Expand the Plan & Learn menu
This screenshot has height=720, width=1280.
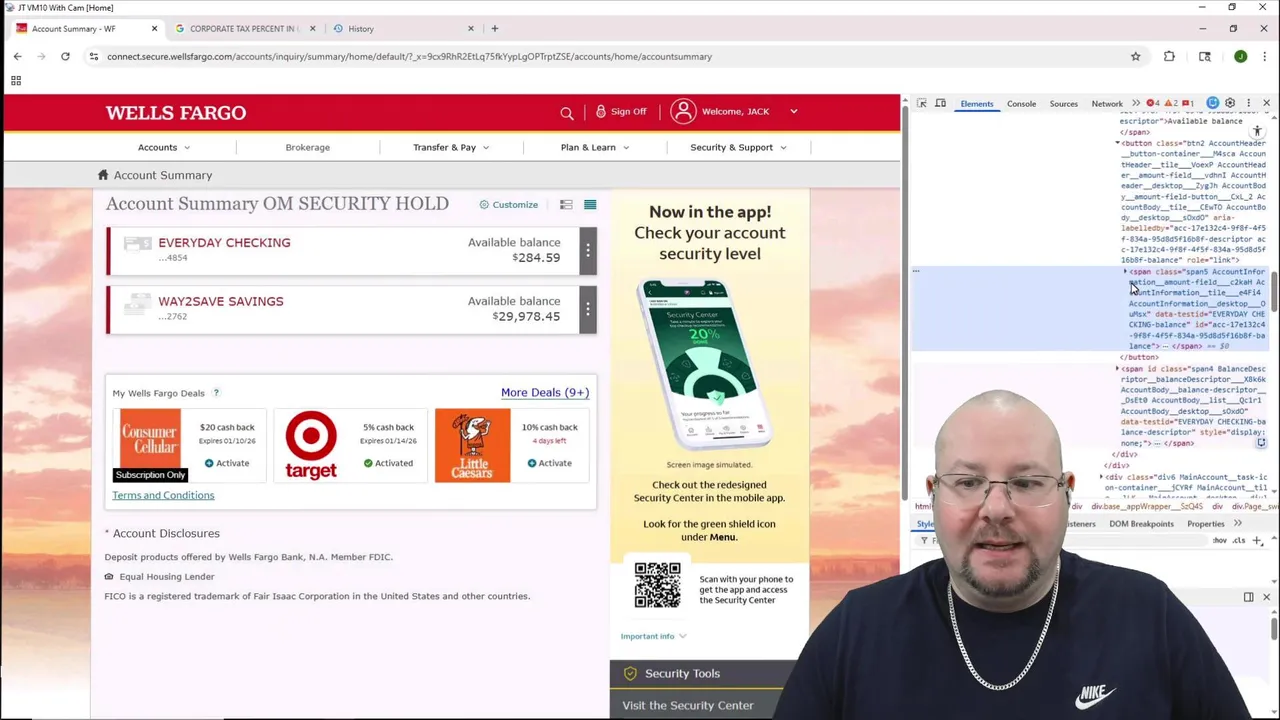tap(595, 147)
